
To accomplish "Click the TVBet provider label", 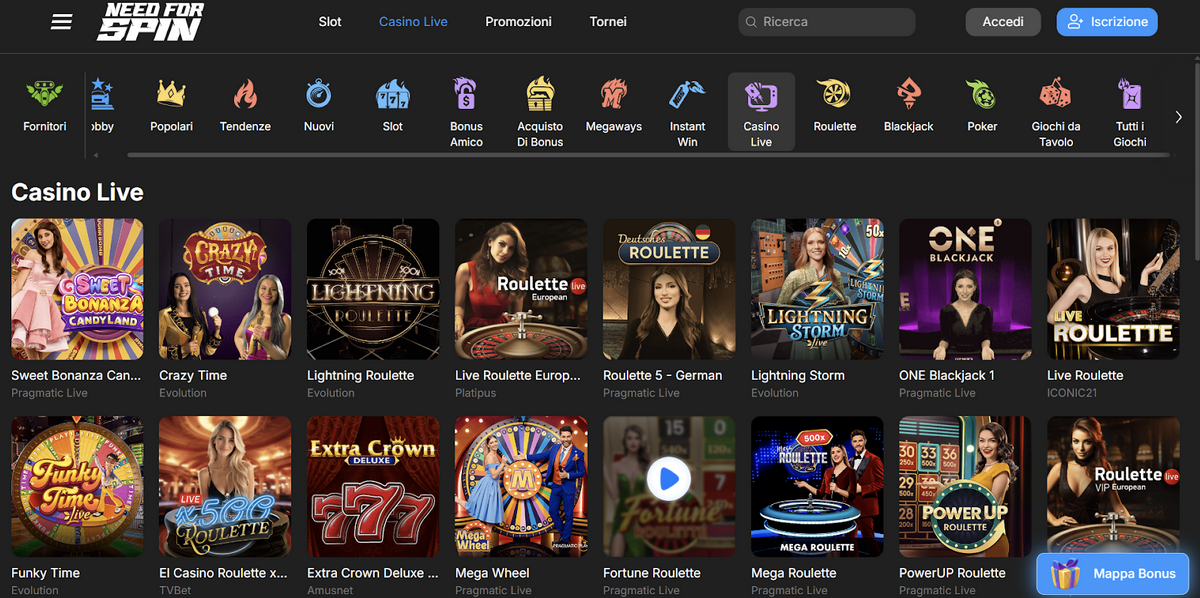I will coord(173,590).
